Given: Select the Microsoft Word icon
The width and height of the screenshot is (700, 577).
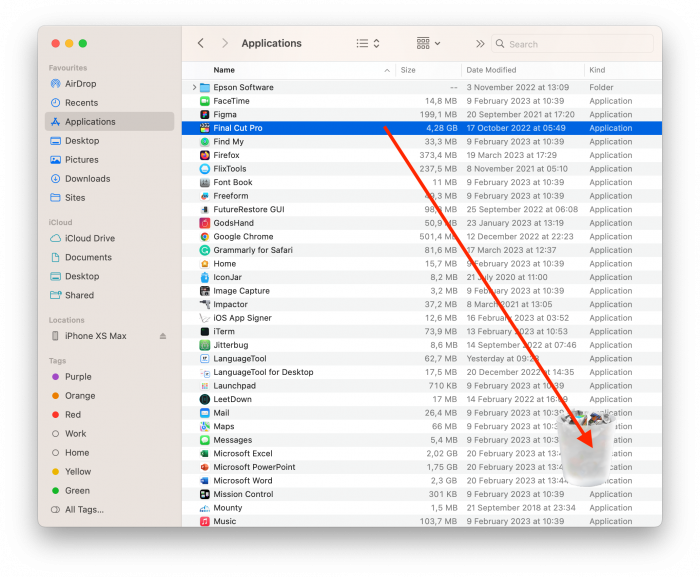Looking at the screenshot, I should click(204, 481).
